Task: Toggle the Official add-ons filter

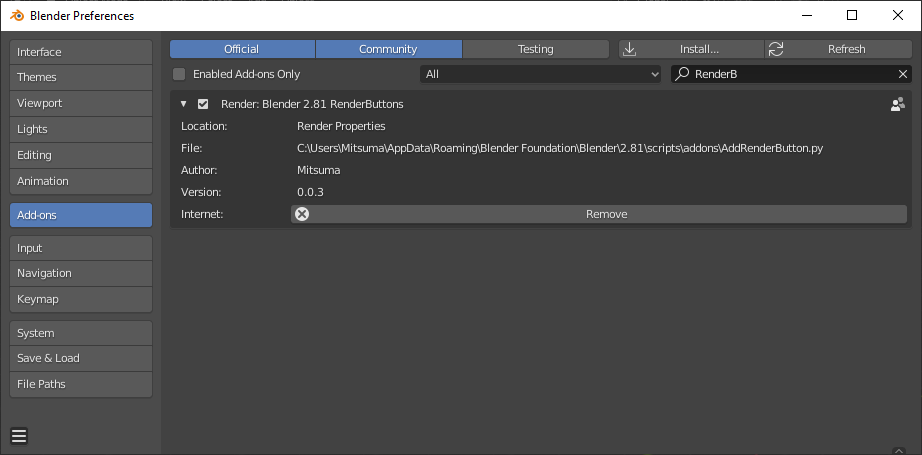Action: (x=242, y=49)
